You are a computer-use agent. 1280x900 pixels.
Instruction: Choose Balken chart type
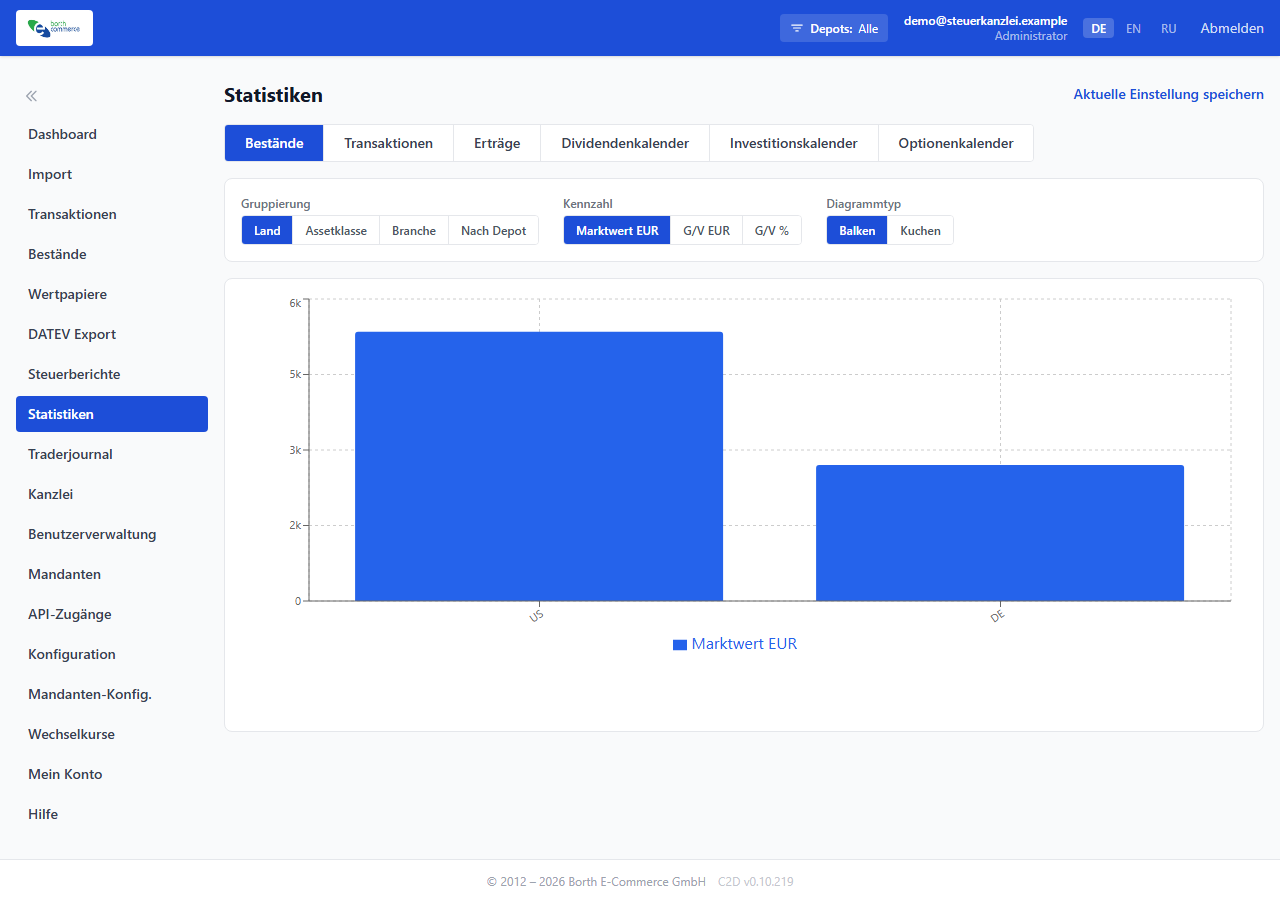tap(857, 230)
